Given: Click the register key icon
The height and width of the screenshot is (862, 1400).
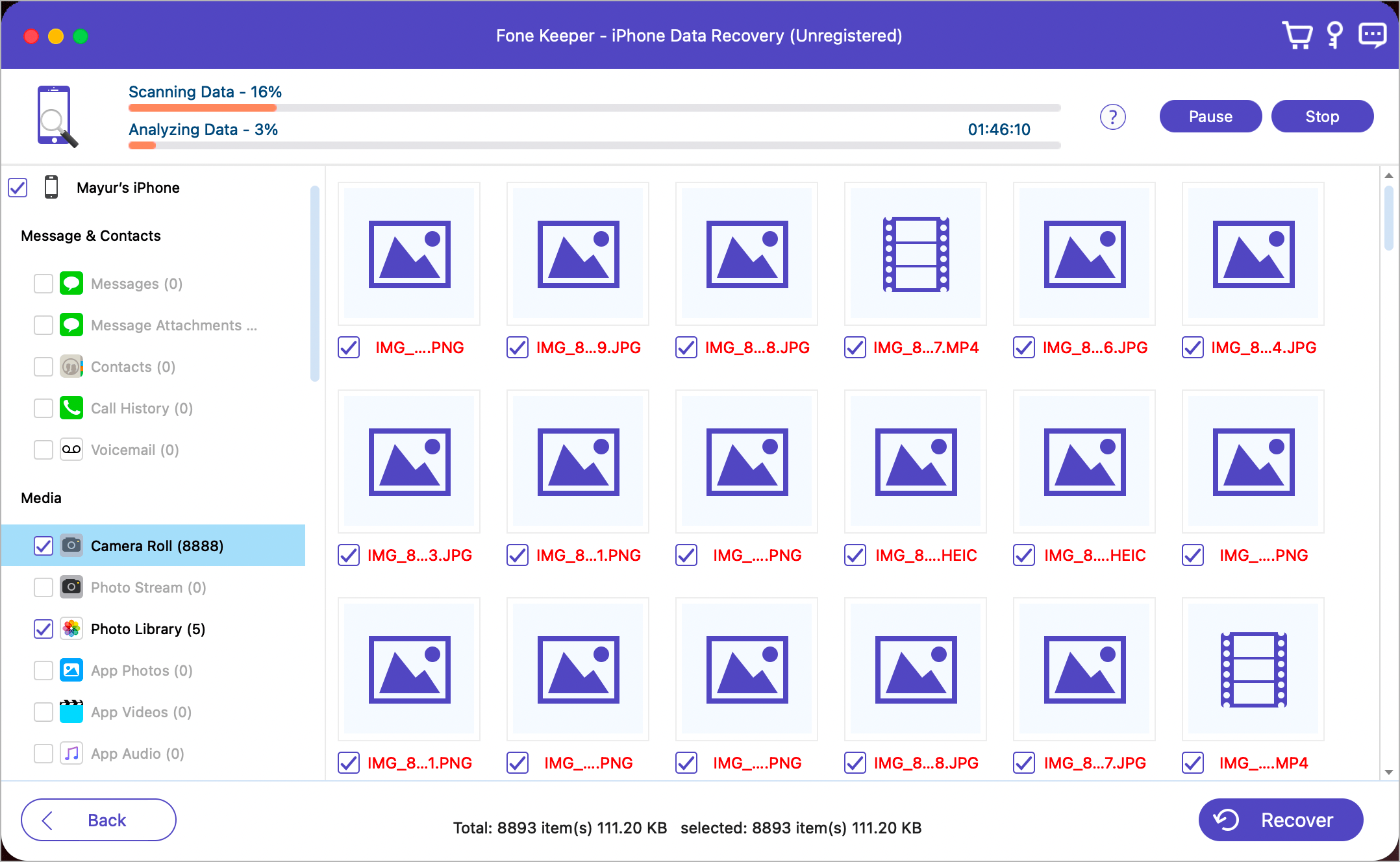Looking at the screenshot, I should pos(1335,35).
